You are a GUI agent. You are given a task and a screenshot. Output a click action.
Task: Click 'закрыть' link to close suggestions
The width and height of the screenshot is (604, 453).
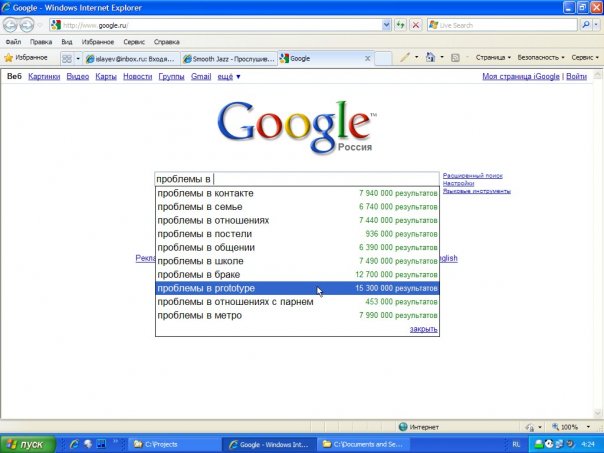tap(423, 329)
